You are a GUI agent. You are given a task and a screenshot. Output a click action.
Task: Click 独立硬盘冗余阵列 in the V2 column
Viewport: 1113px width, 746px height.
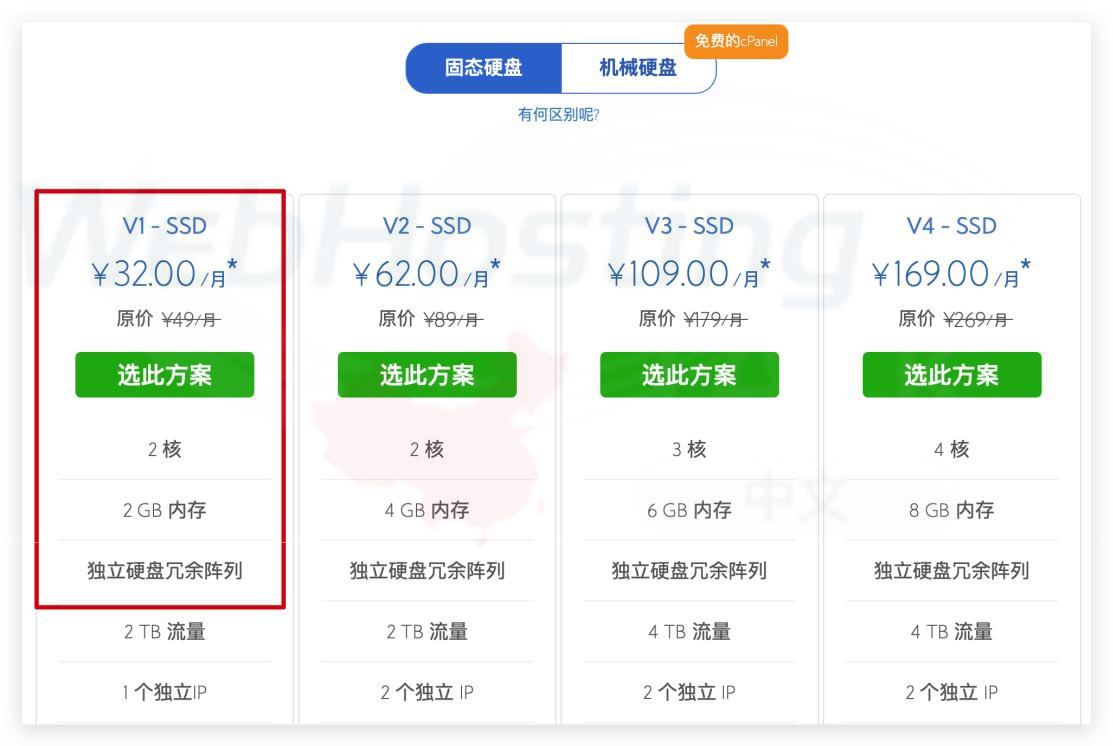[x=427, y=572]
